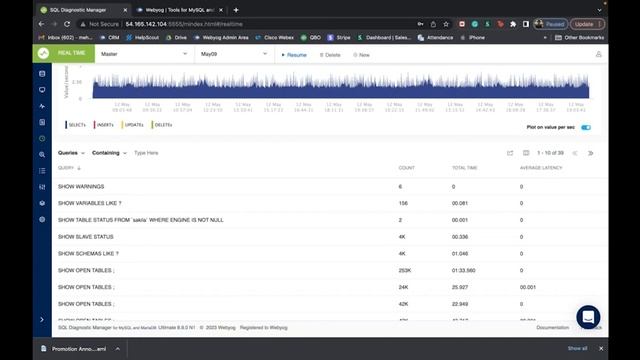Open the settings gear sidebar icon
640x360 pixels.
pyautogui.click(x=42, y=219)
